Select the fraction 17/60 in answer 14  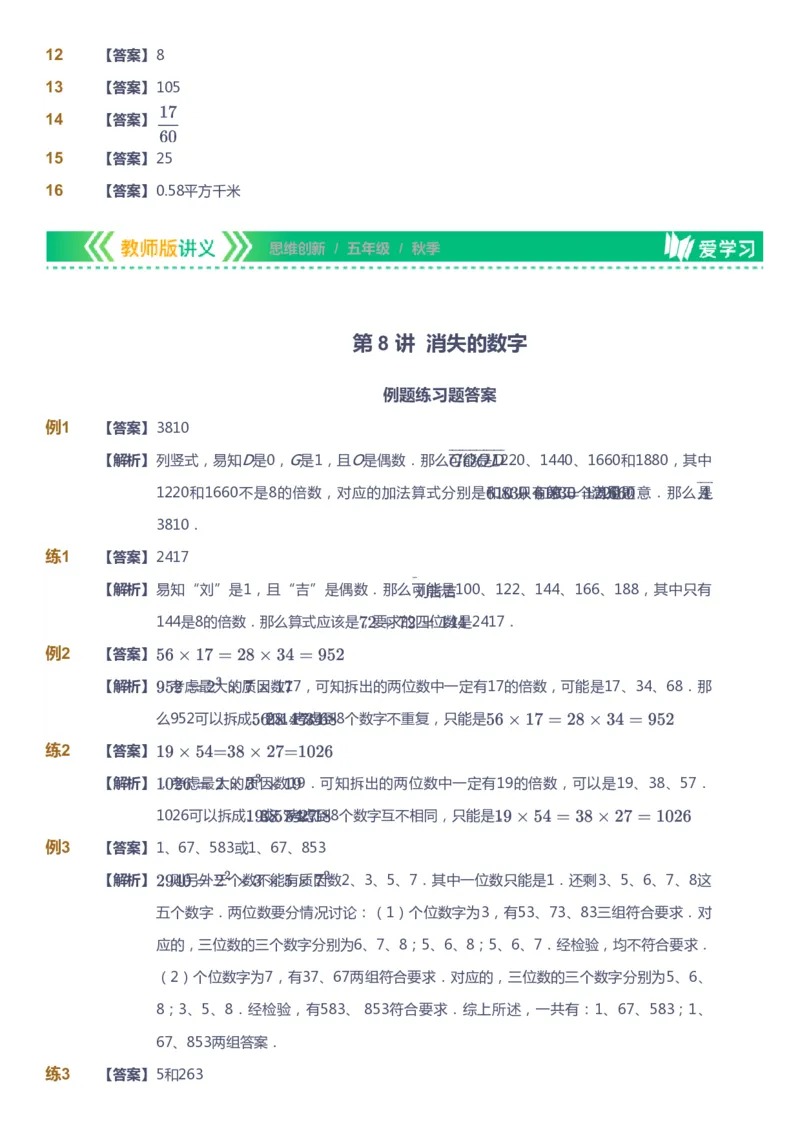[167, 121]
